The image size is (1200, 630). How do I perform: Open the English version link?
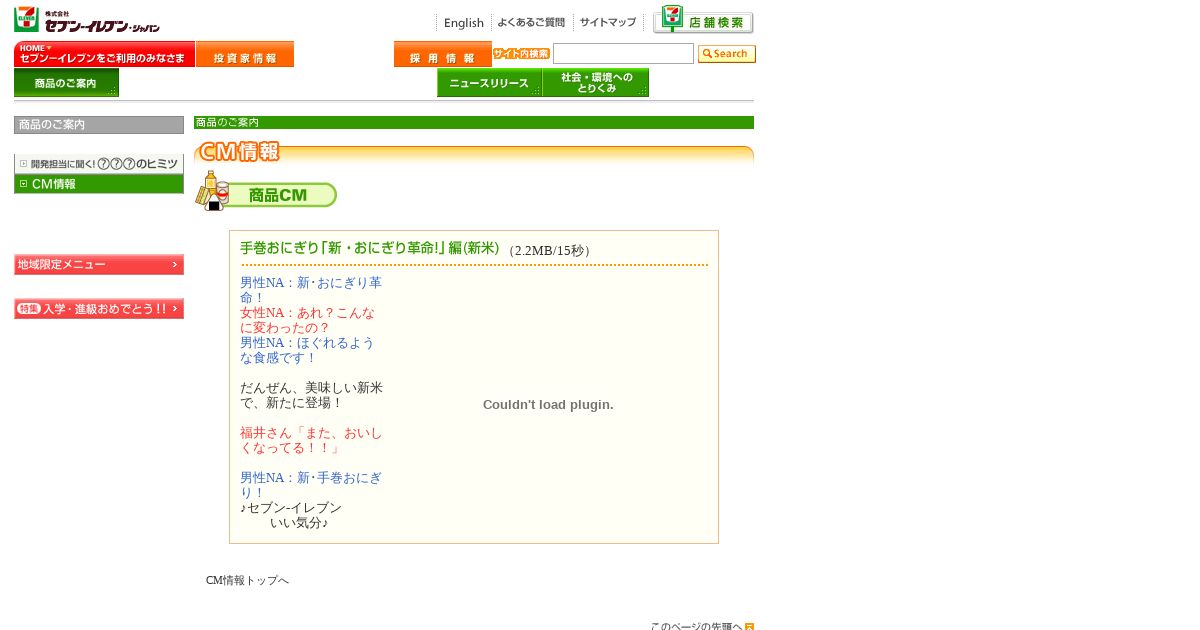click(463, 23)
